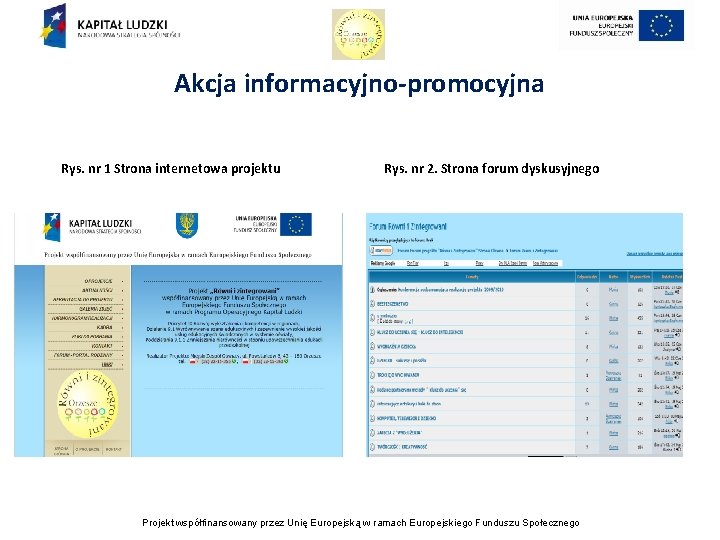Click the EU flag in slide header
The width and height of the screenshot is (720, 540).
tap(661, 26)
